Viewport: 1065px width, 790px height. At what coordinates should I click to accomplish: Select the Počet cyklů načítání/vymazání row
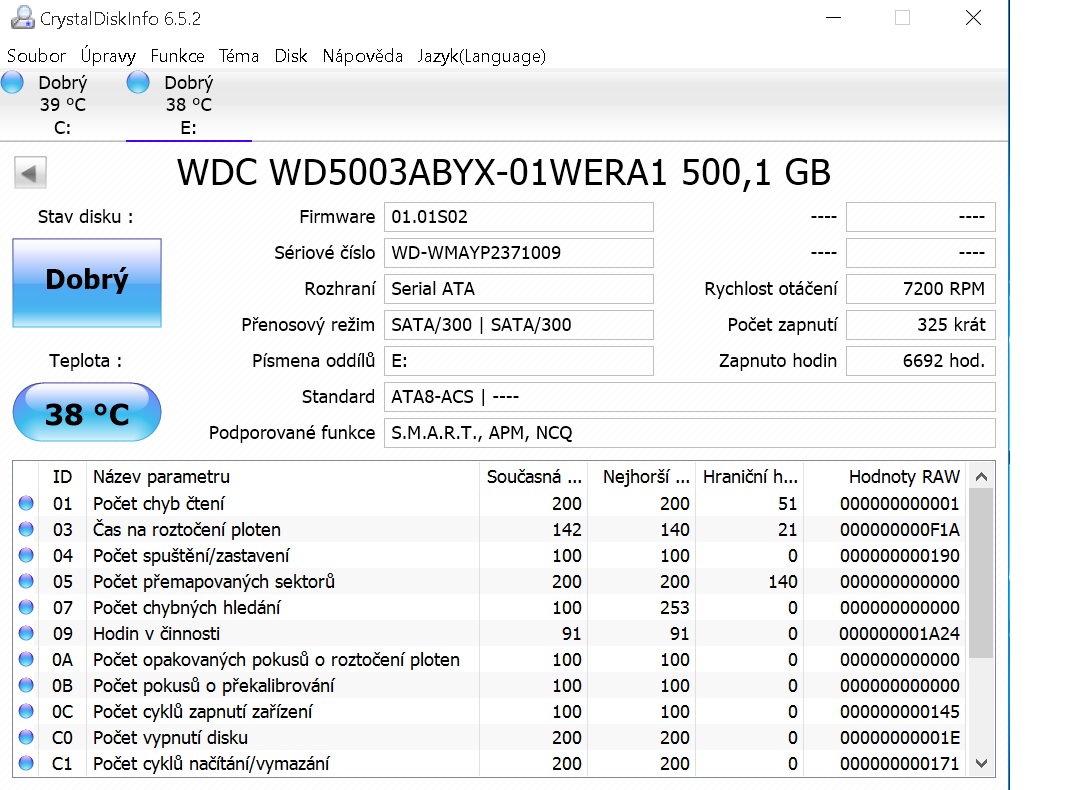(x=490, y=764)
